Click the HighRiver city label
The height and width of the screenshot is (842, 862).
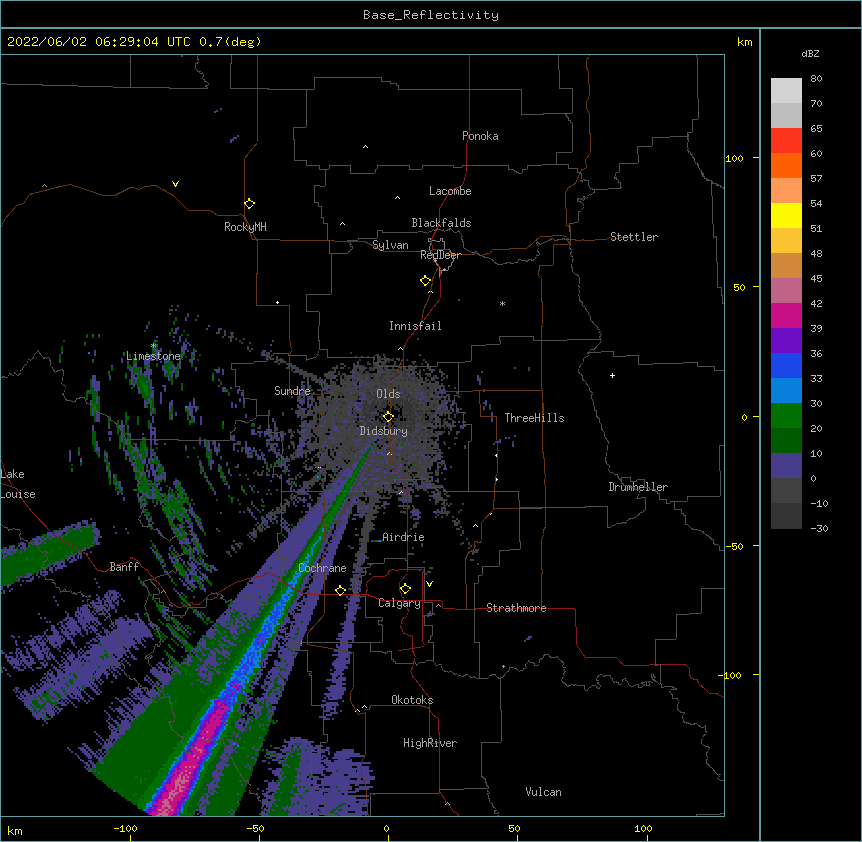click(430, 743)
